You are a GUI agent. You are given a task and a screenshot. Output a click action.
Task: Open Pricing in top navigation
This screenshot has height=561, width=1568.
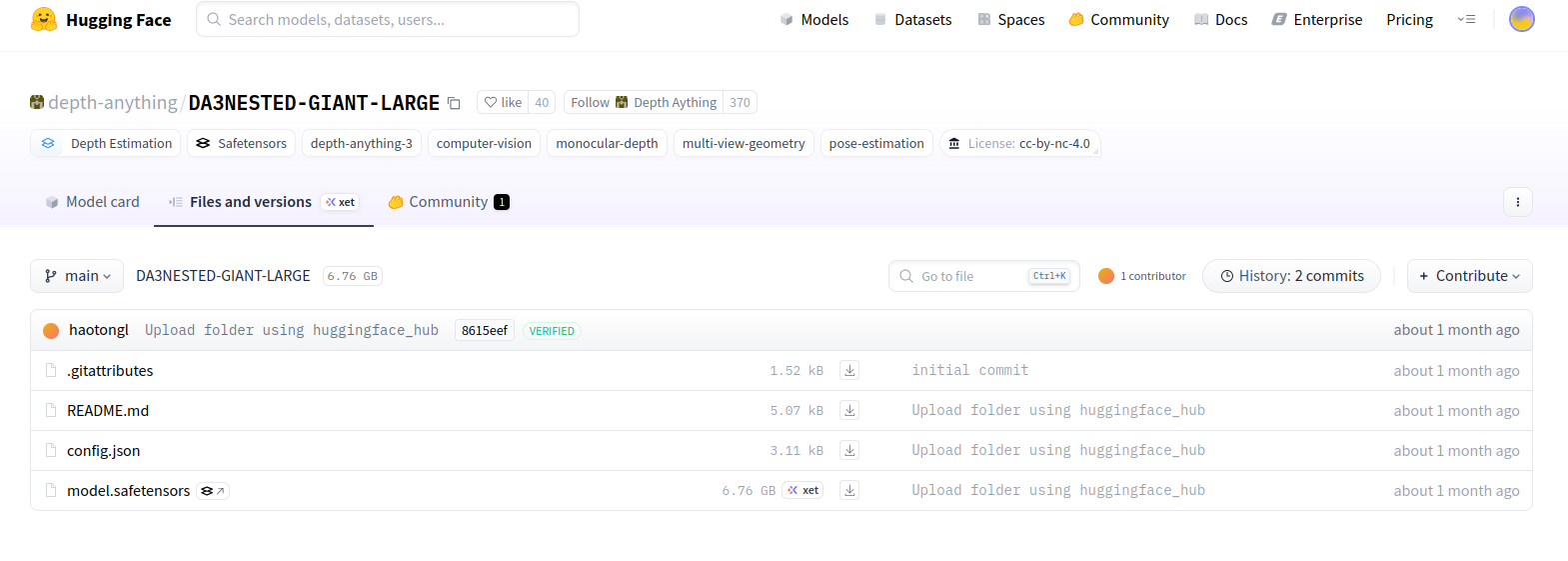tap(1409, 19)
